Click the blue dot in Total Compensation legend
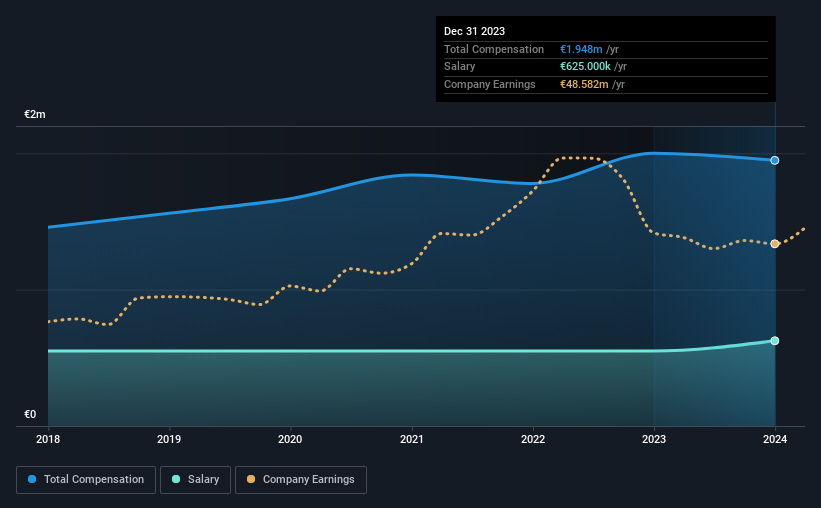 (32, 479)
